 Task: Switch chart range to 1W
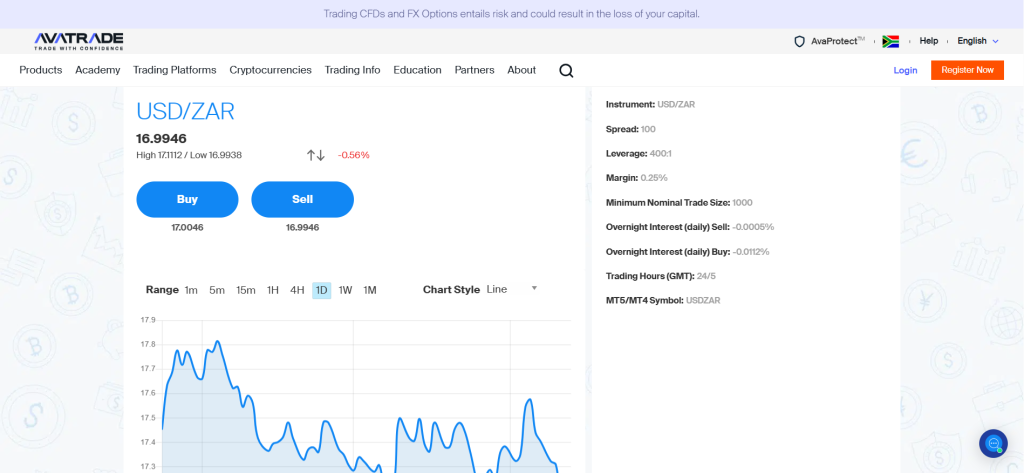coord(345,290)
